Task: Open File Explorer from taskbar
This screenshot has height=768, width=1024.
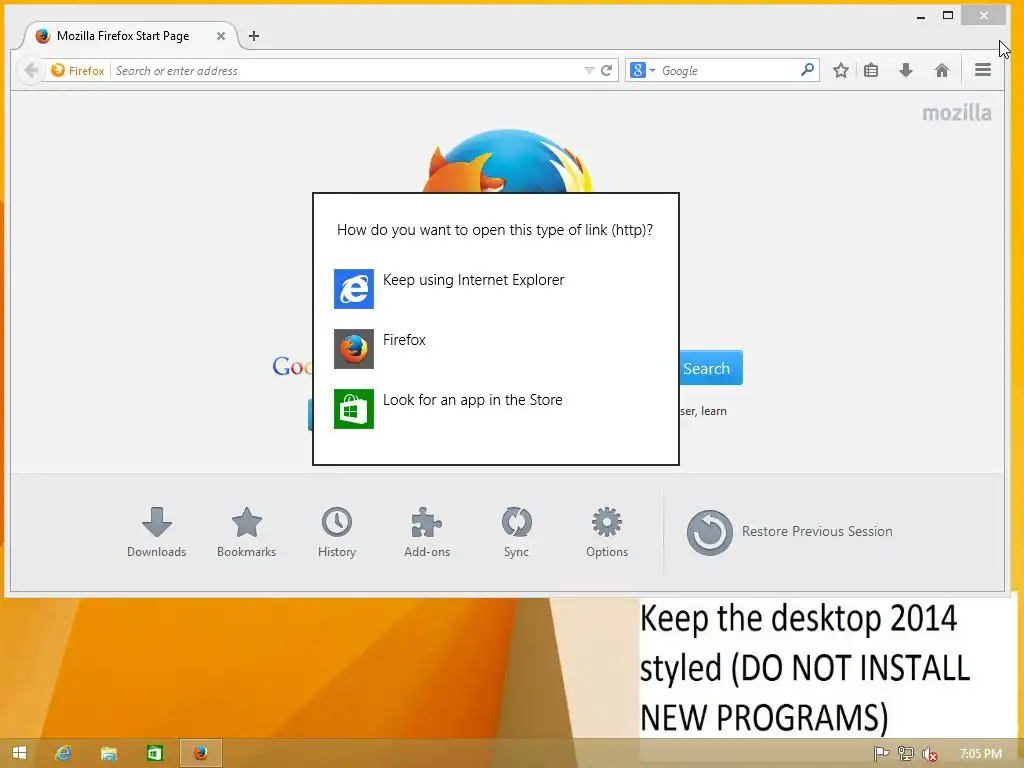Action: 108,753
